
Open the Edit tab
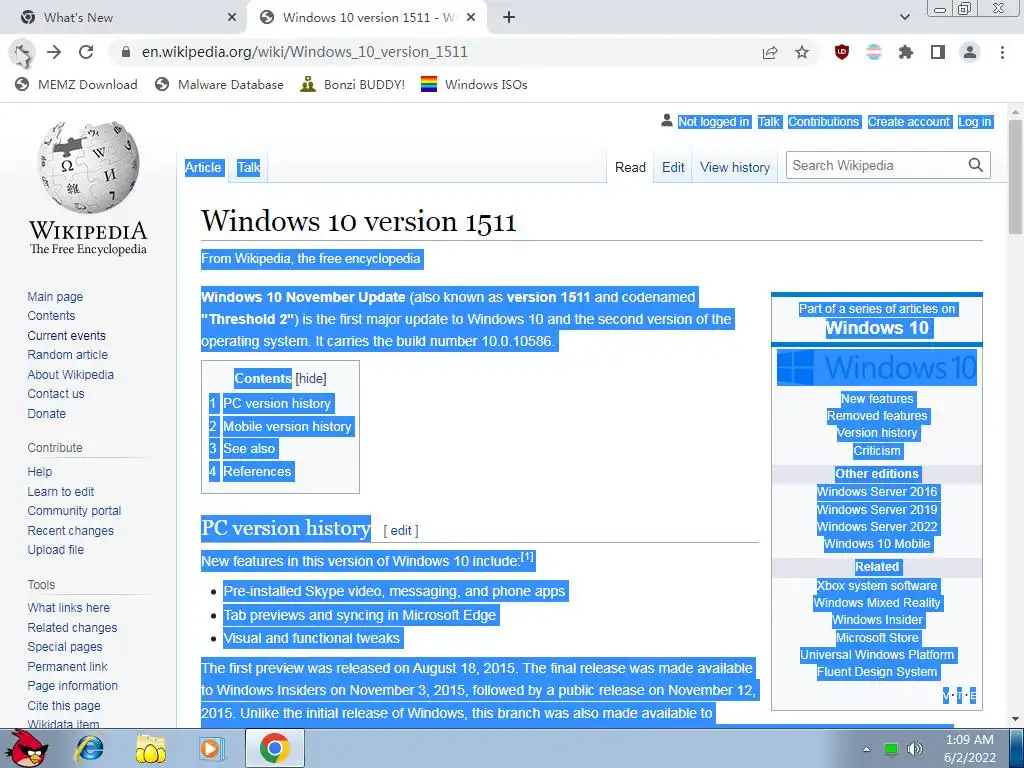click(673, 167)
